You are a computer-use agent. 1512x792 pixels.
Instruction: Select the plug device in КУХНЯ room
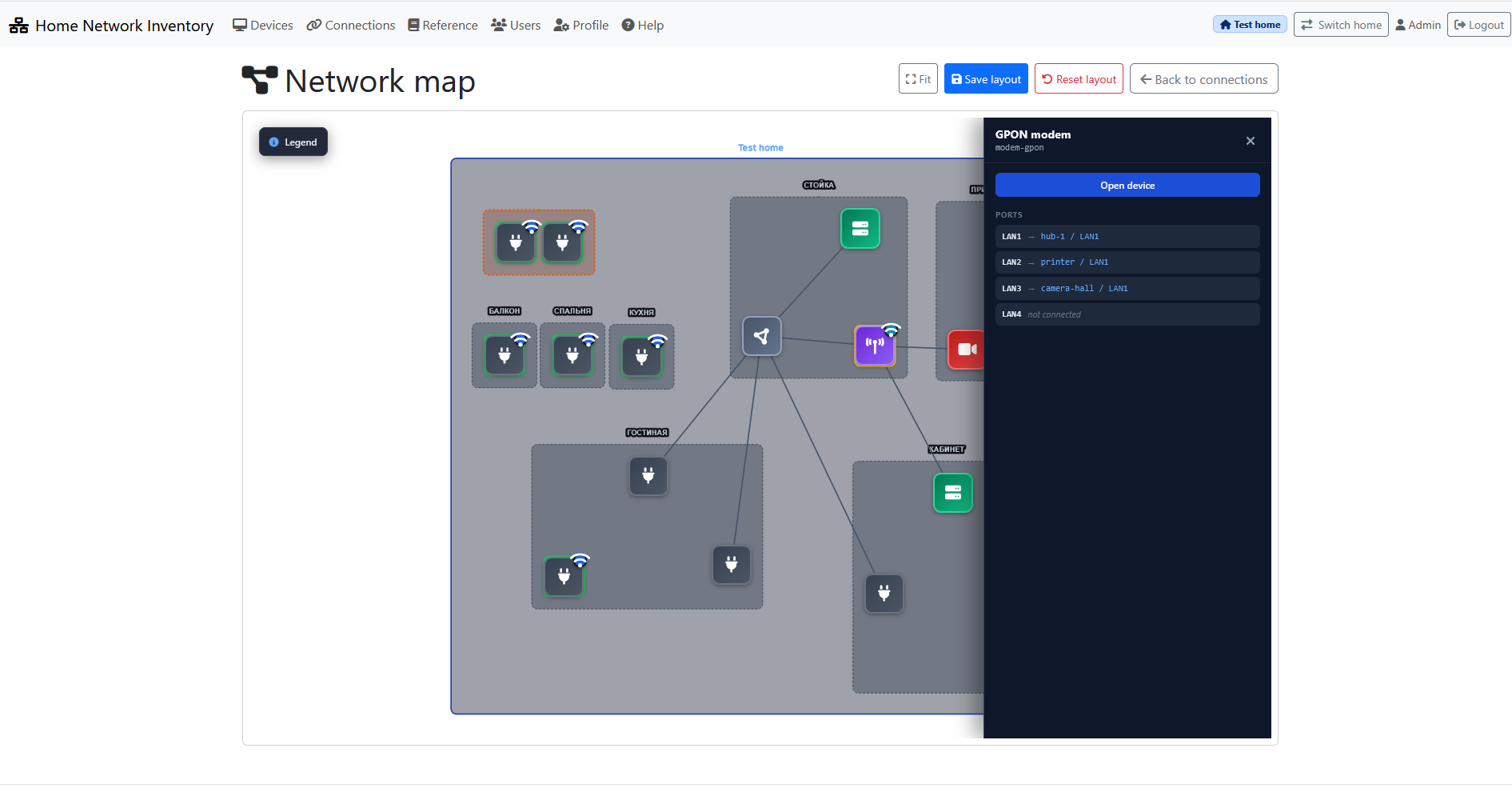pyautogui.click(x=641, y=357)
